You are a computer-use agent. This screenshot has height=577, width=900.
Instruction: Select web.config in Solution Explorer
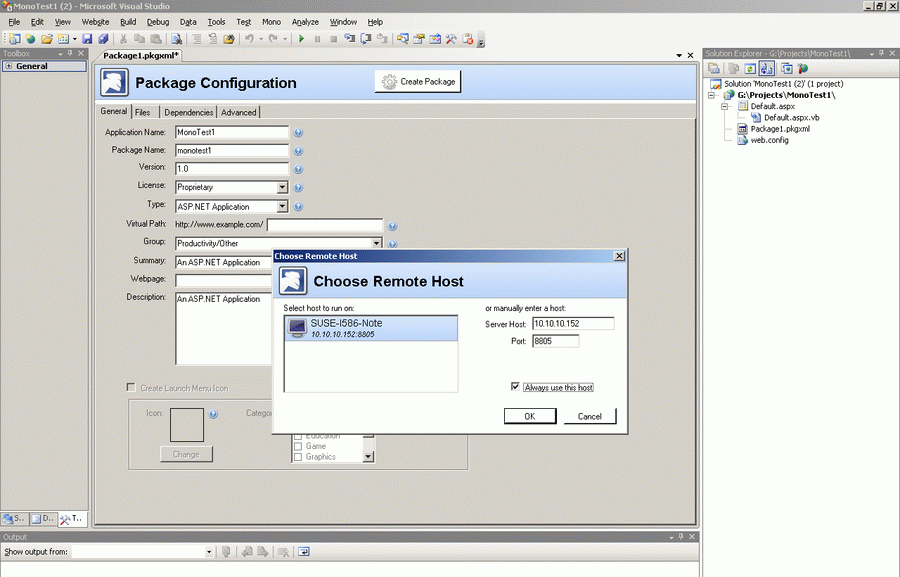769,140
